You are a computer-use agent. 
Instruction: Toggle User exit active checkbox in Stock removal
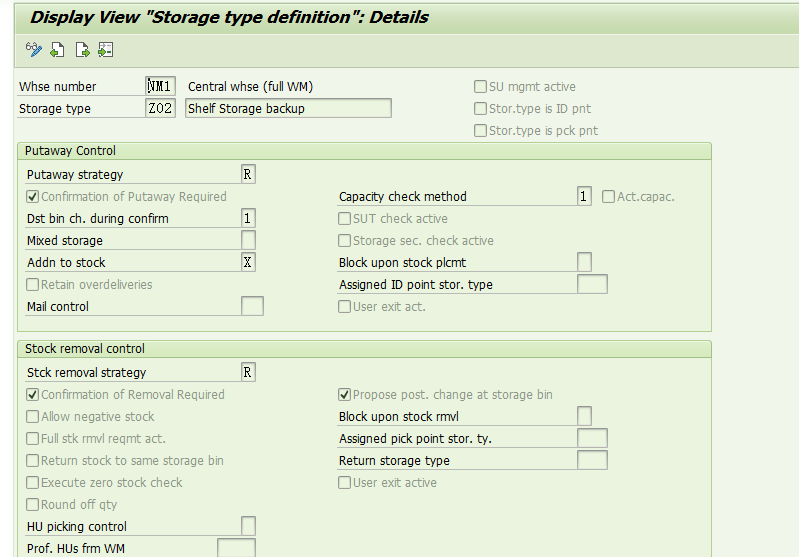(x=344, y=482)
